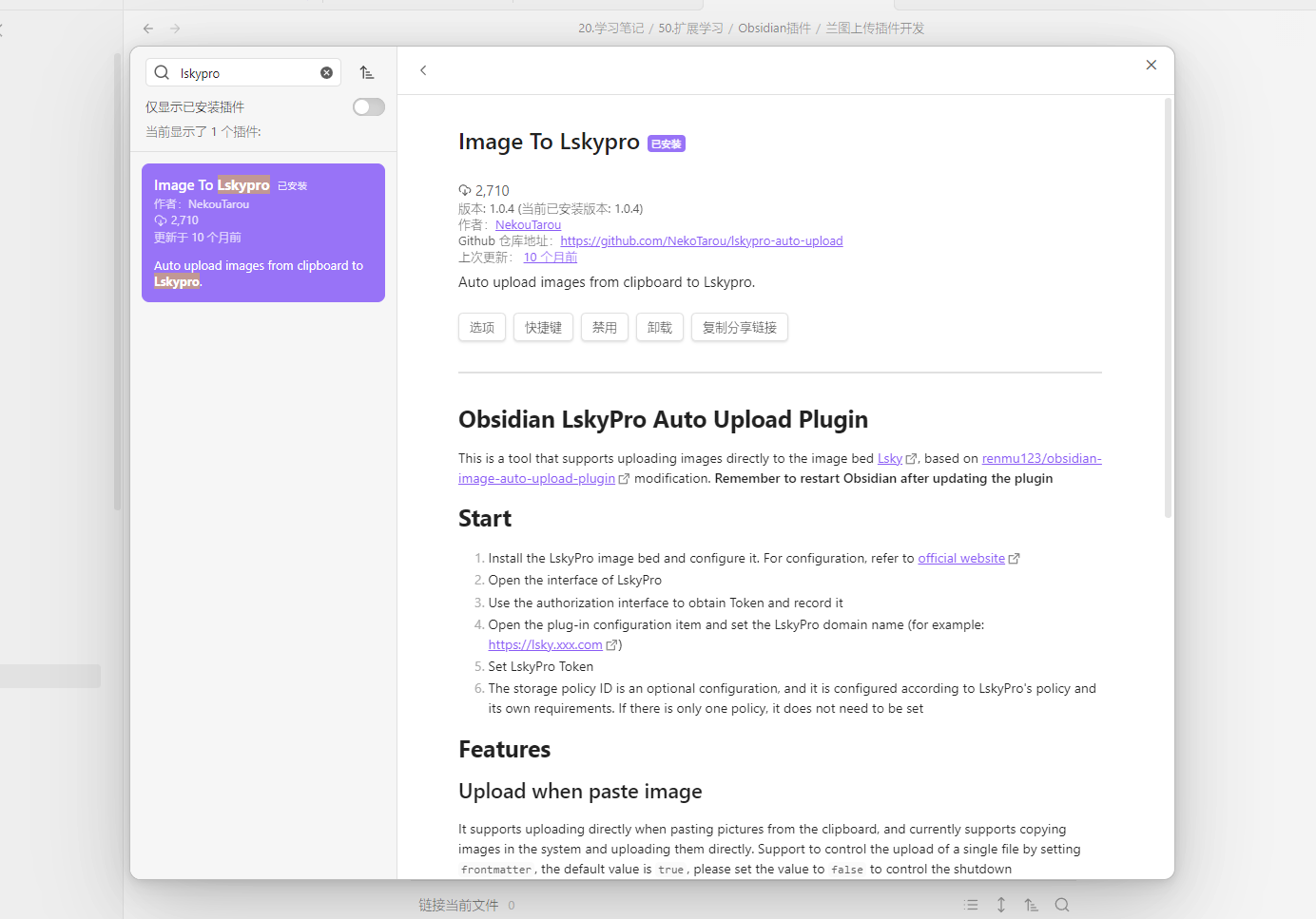Click the Features heading

[x=505, y=749]
